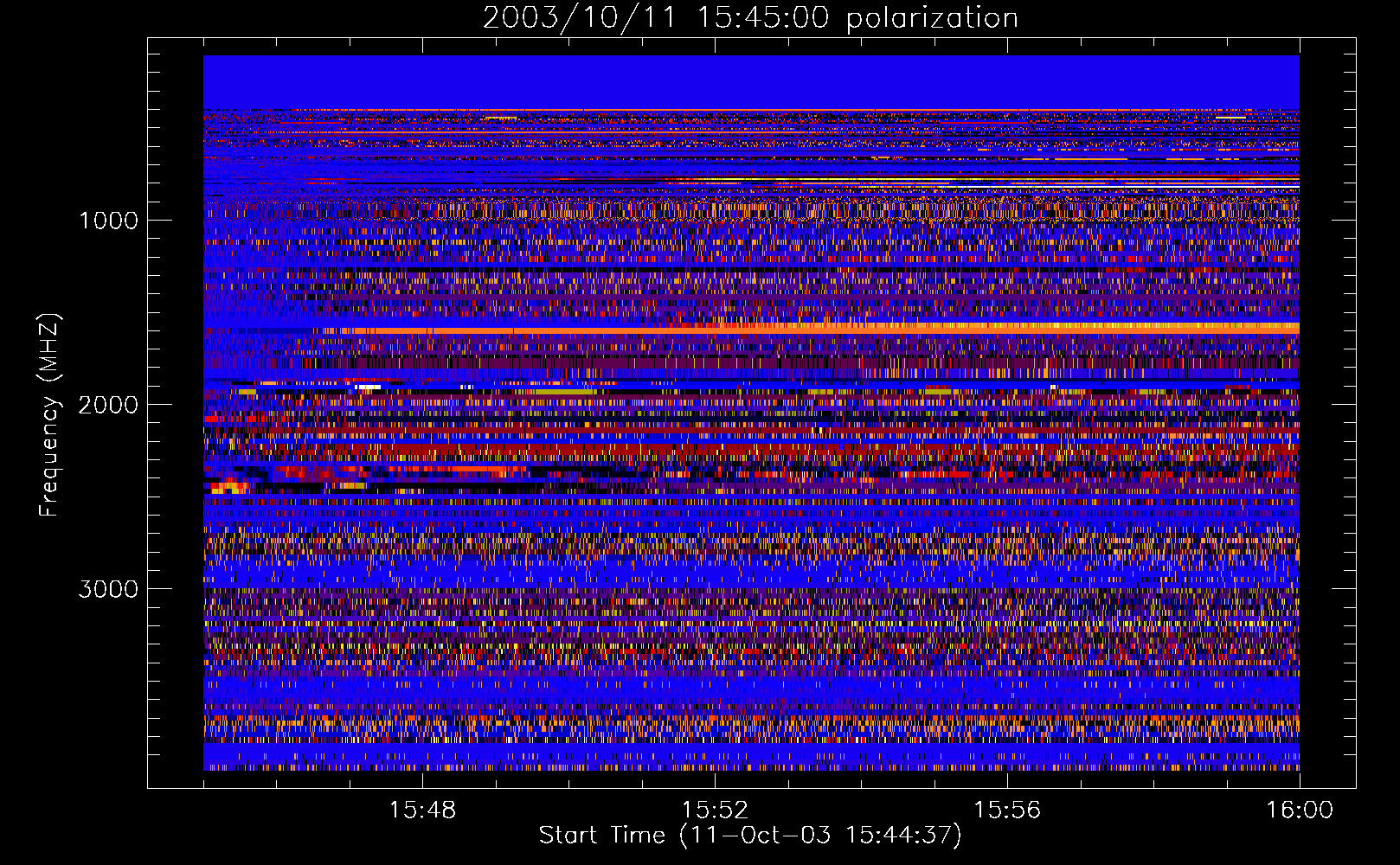Click the "Frequency (MHZ)" axis label
1400x865 pixels.
(x=50, y=415)
